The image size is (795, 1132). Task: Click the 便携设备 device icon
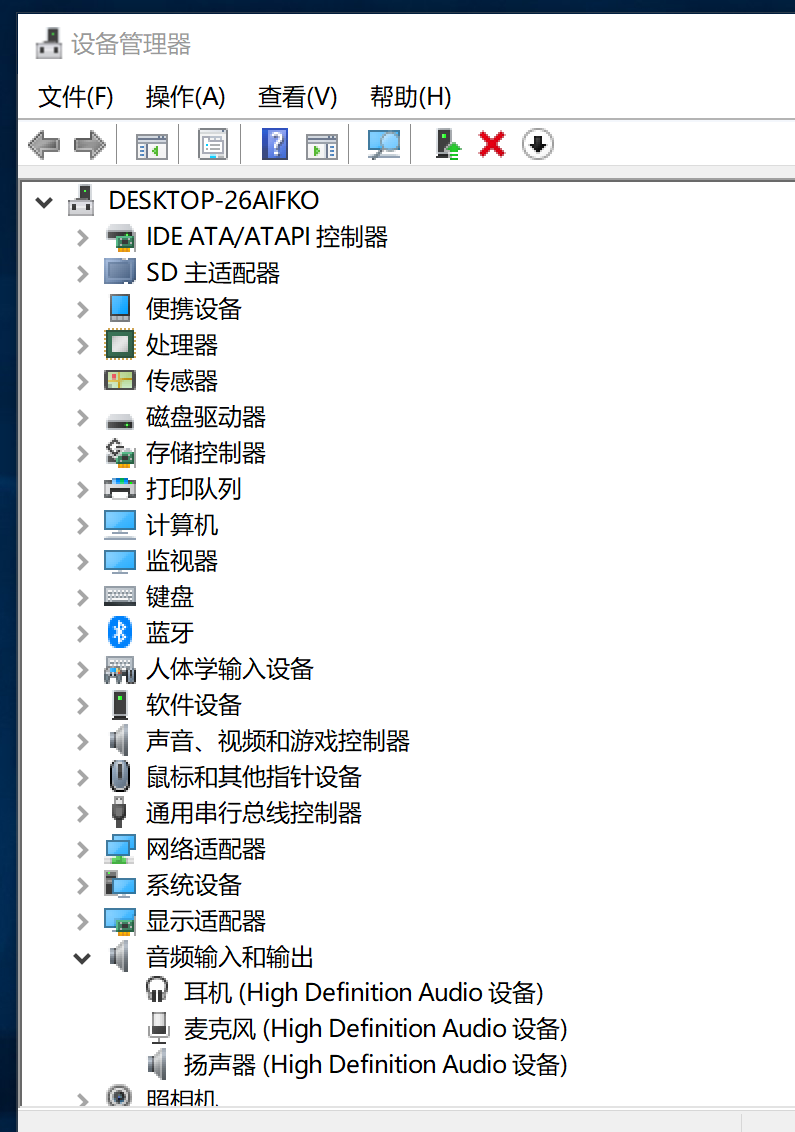click(120, 308)
